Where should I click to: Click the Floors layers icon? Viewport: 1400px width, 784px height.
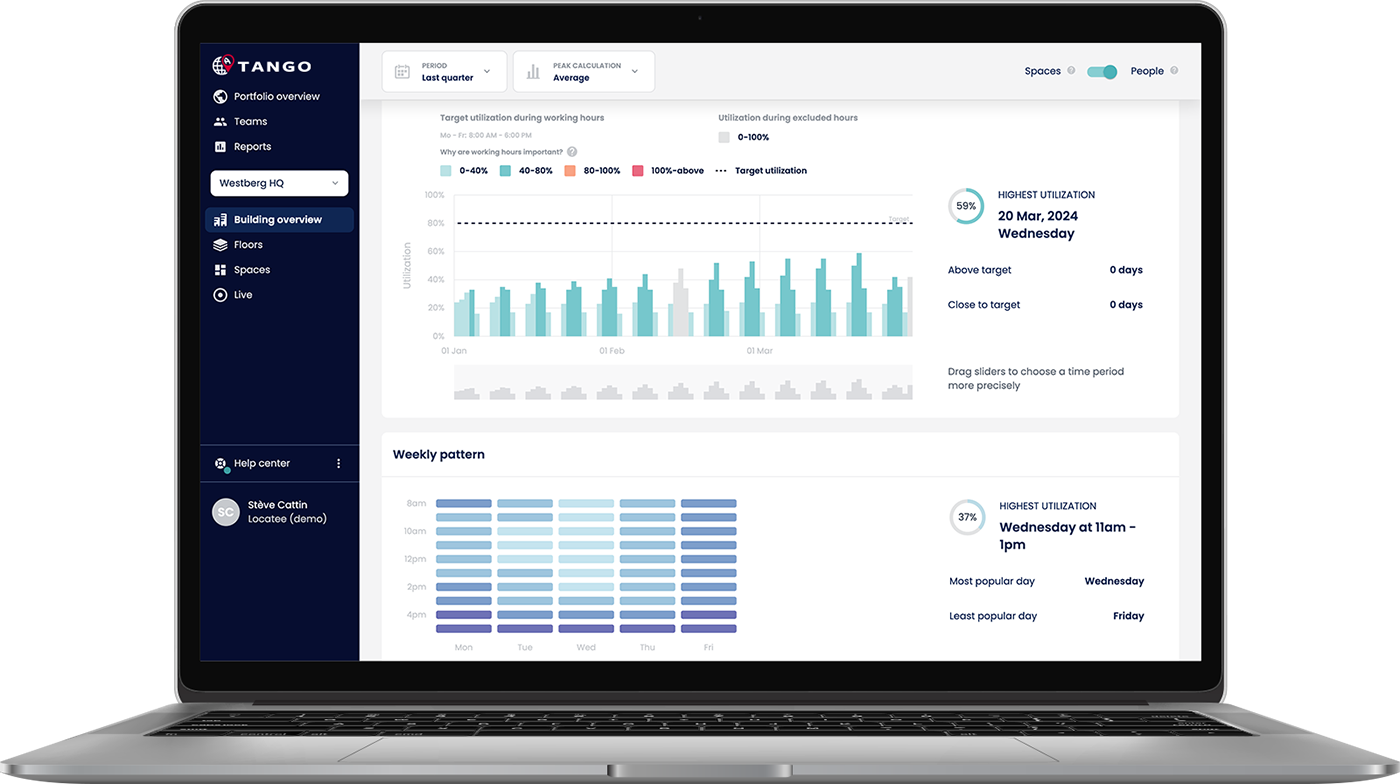pyautogui.click(x=221, y=245)
